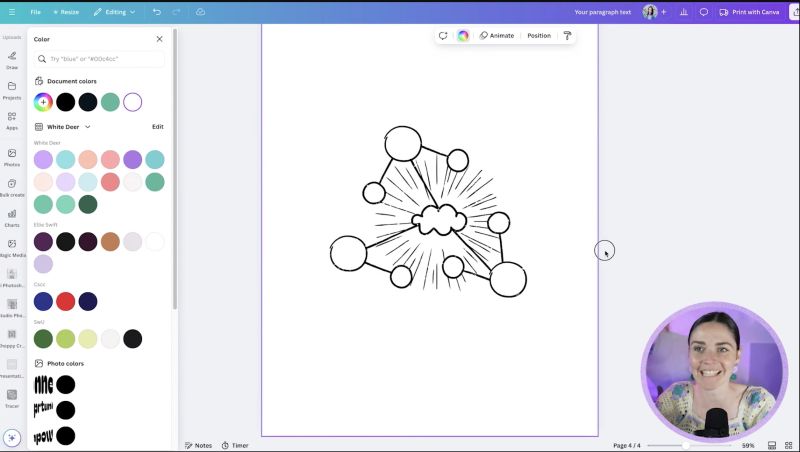
Task: Open the page thumbnails view icon
Action: pyautogui.click(x=772, y=445)
